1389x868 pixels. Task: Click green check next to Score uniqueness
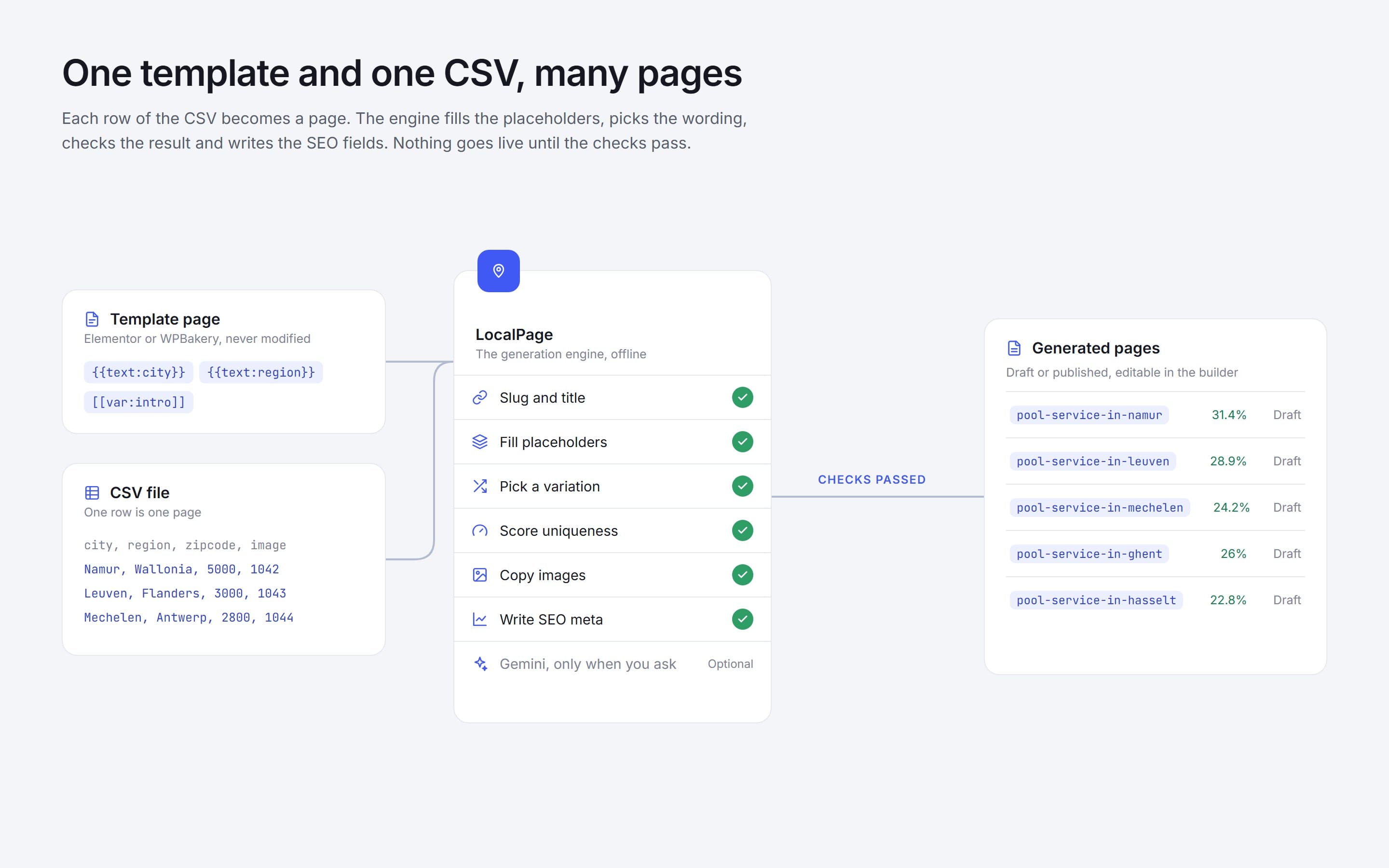point(742,530)
